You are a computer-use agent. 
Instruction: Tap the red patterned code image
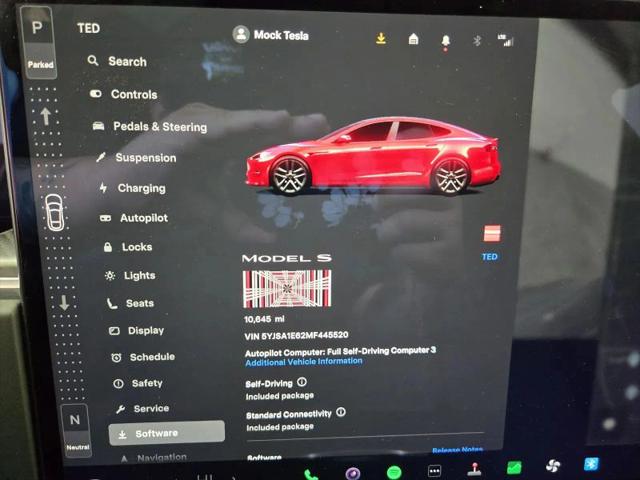pos(287,289)
